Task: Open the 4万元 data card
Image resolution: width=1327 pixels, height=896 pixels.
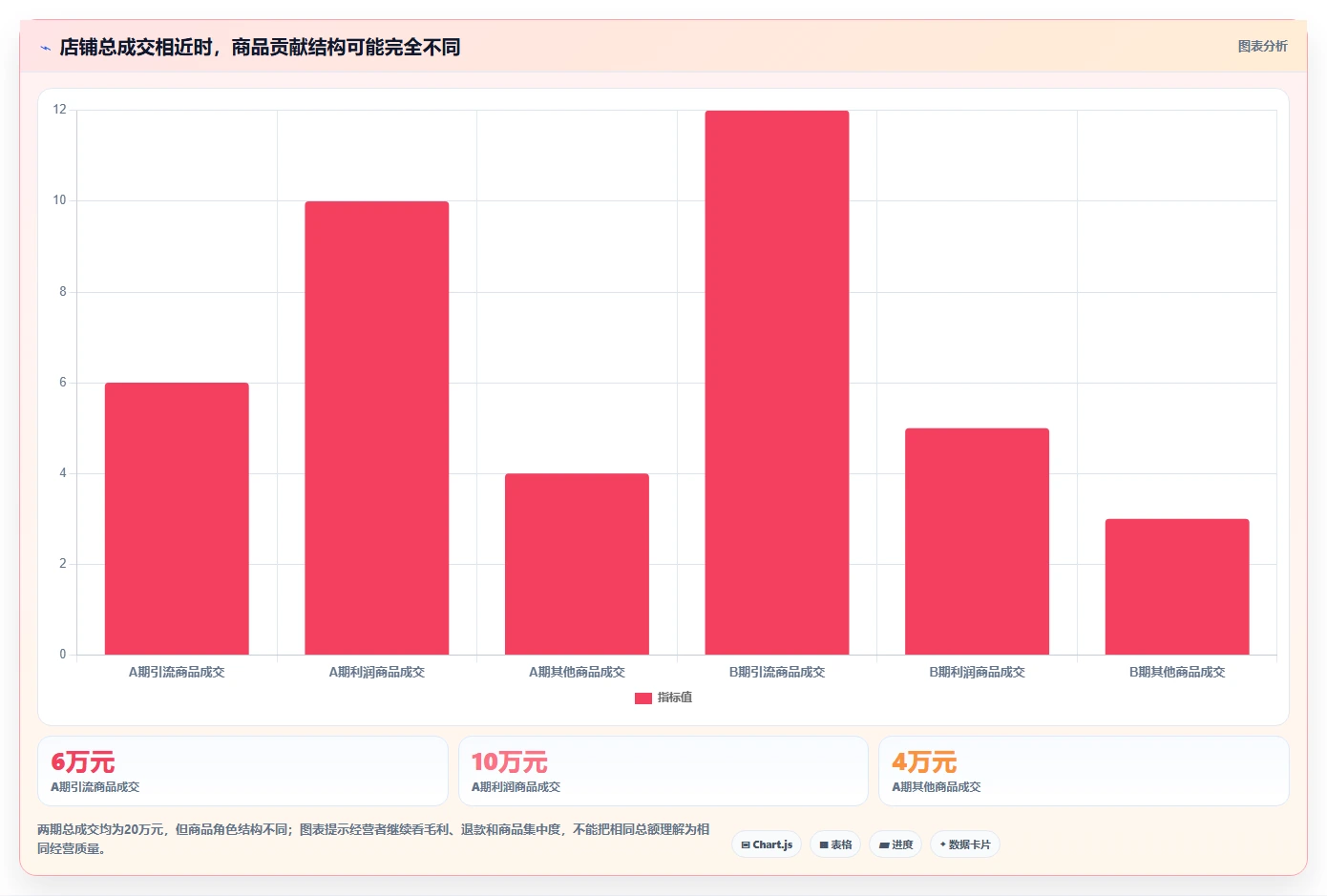Action: tap(1084, 771)
